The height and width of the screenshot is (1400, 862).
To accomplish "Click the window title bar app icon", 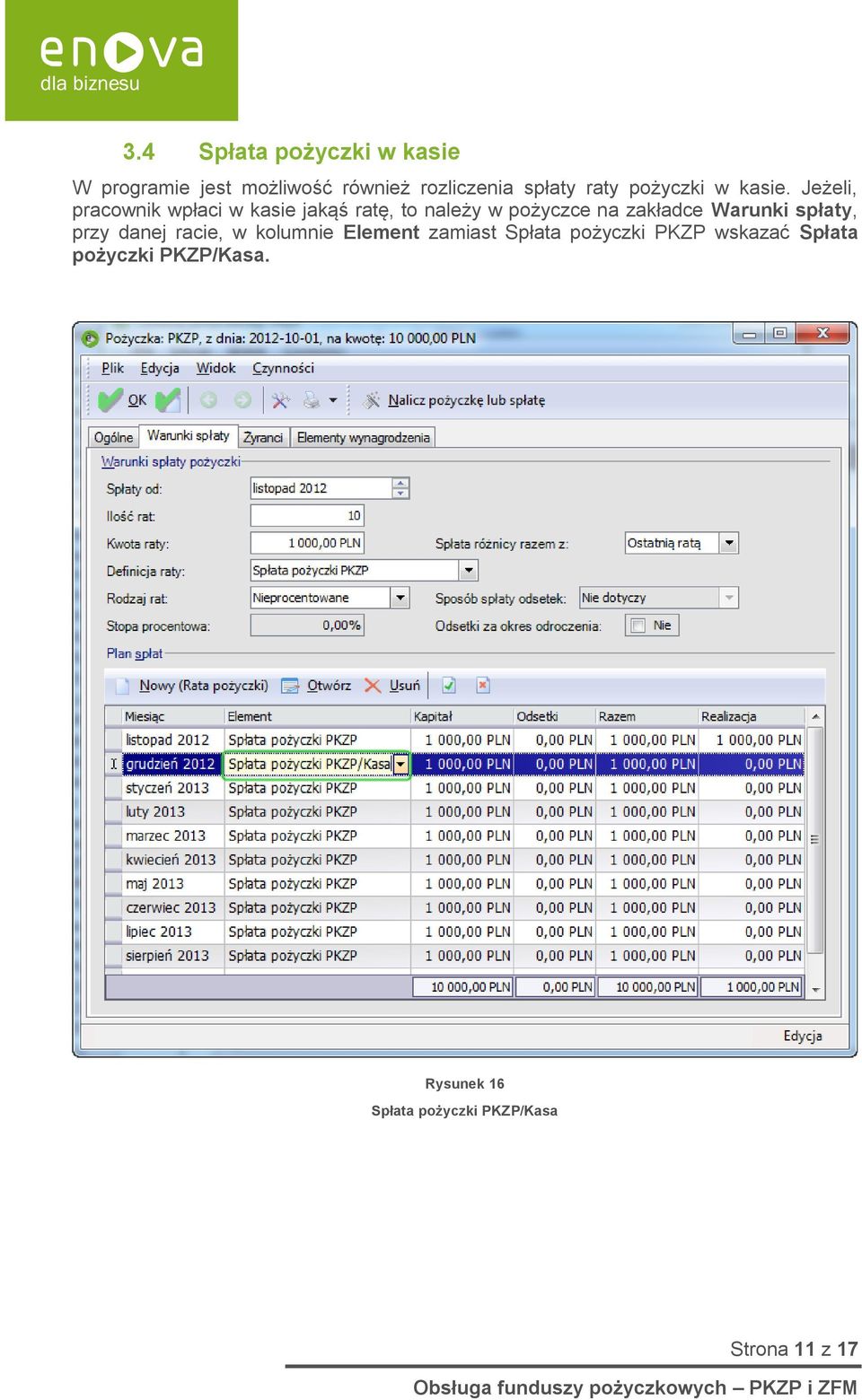I will pos(90,338).
